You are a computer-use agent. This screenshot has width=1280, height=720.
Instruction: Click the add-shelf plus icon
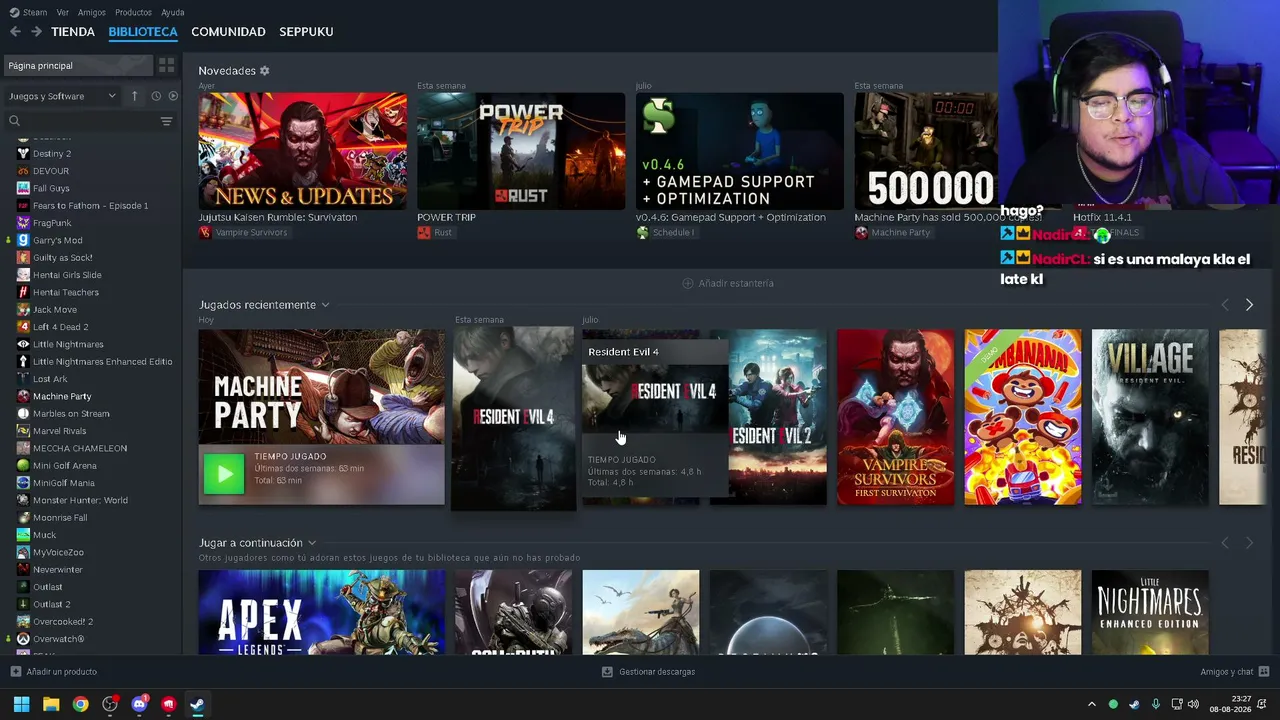[687, 283]
